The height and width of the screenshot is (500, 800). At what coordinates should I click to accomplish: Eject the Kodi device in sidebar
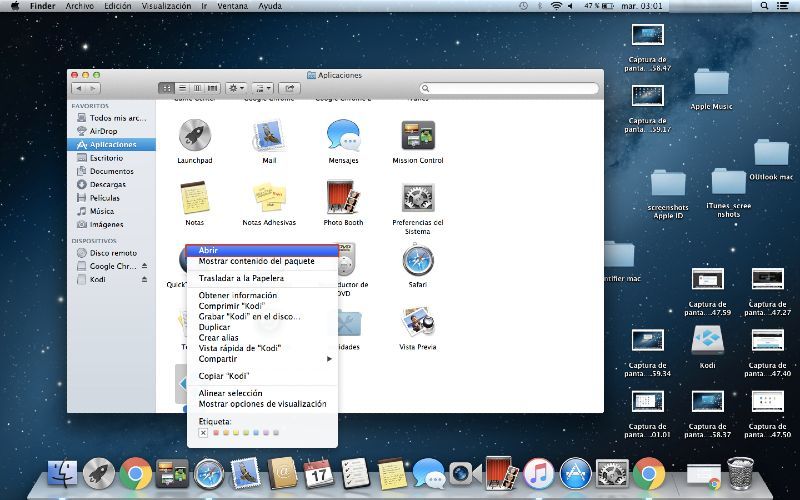pos(144,279)
